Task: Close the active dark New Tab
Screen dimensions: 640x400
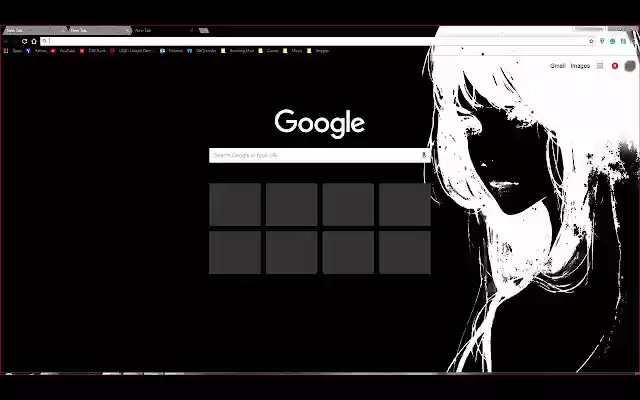Action: 191,30
